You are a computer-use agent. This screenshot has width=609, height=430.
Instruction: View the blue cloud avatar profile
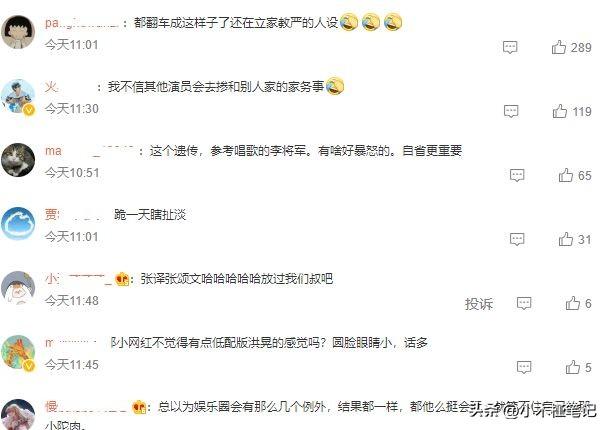point(18,224)
